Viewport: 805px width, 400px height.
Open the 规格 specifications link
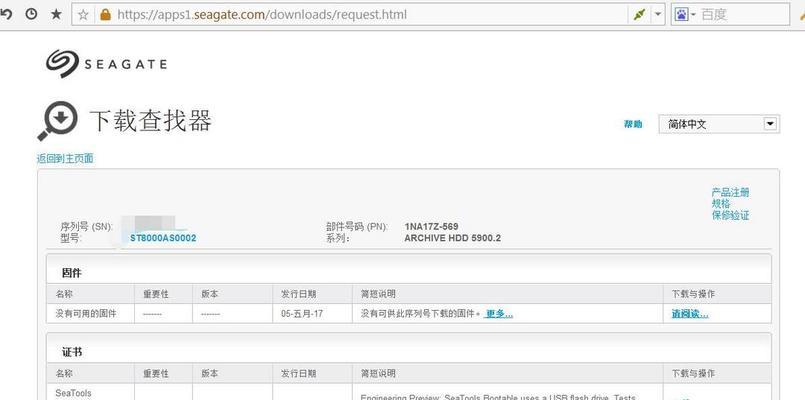(x=721, y=204)
